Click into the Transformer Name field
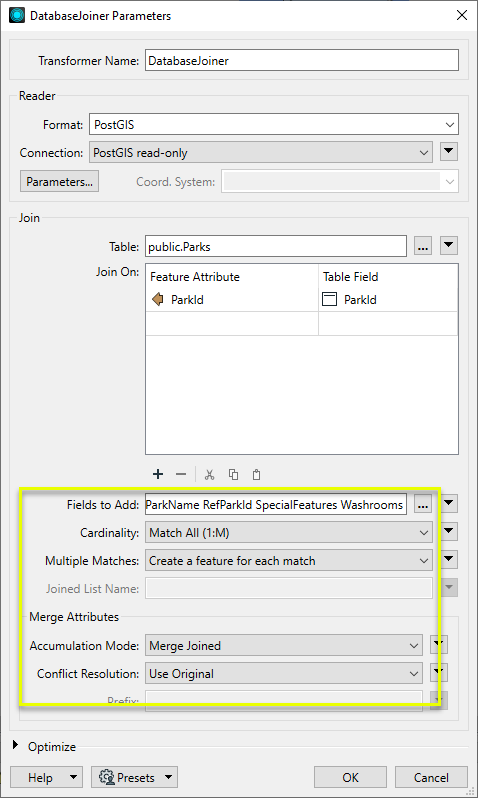The image size is (478, 798). (x=302, y=61)
